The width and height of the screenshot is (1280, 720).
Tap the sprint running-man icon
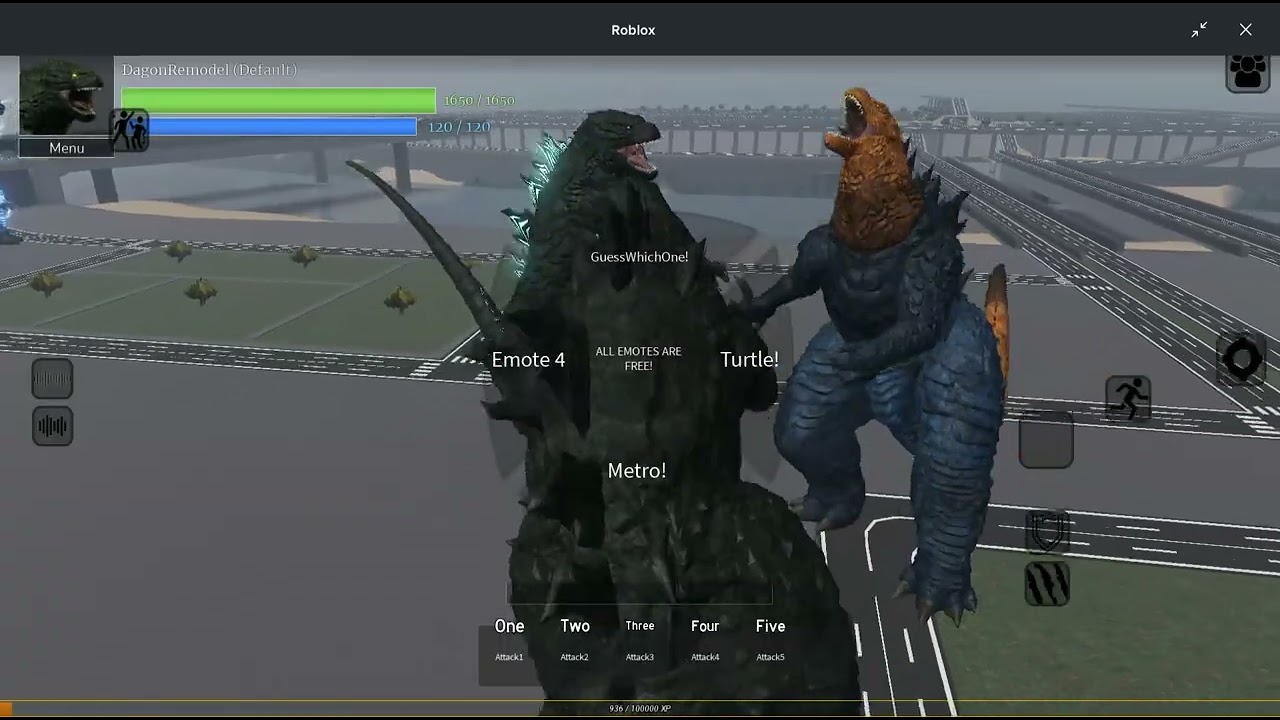click(x=1128, y=399)
